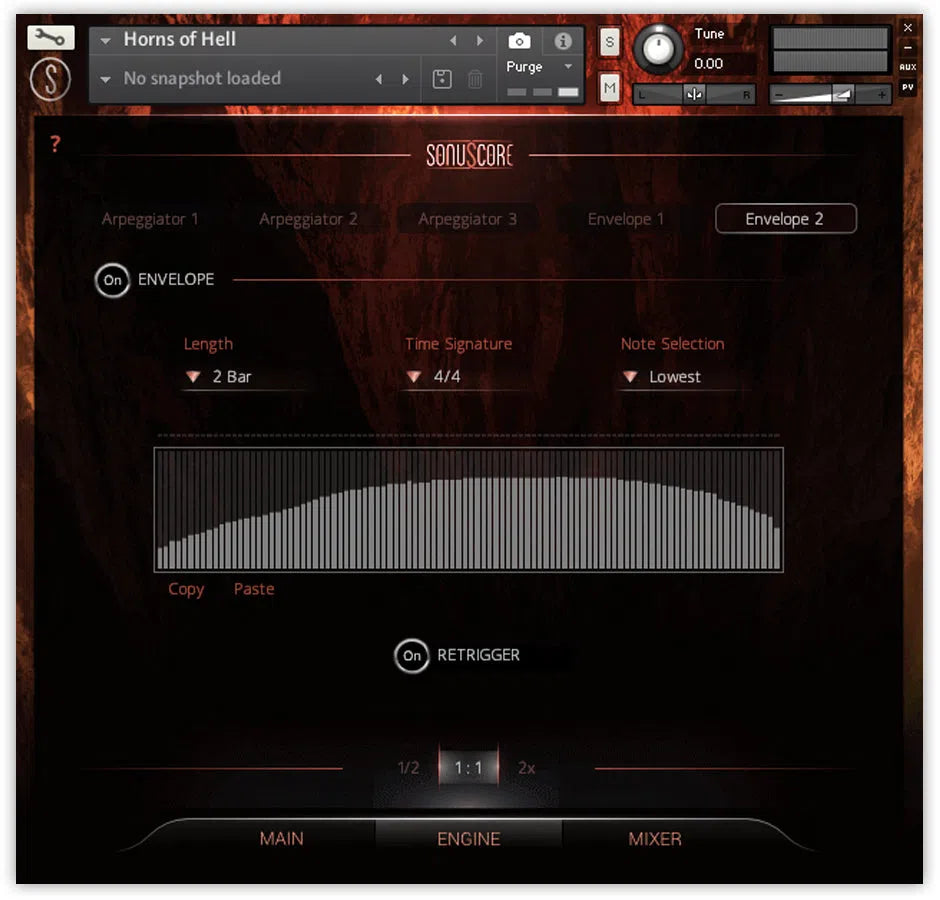Click the snapshot camera icon

519,41
